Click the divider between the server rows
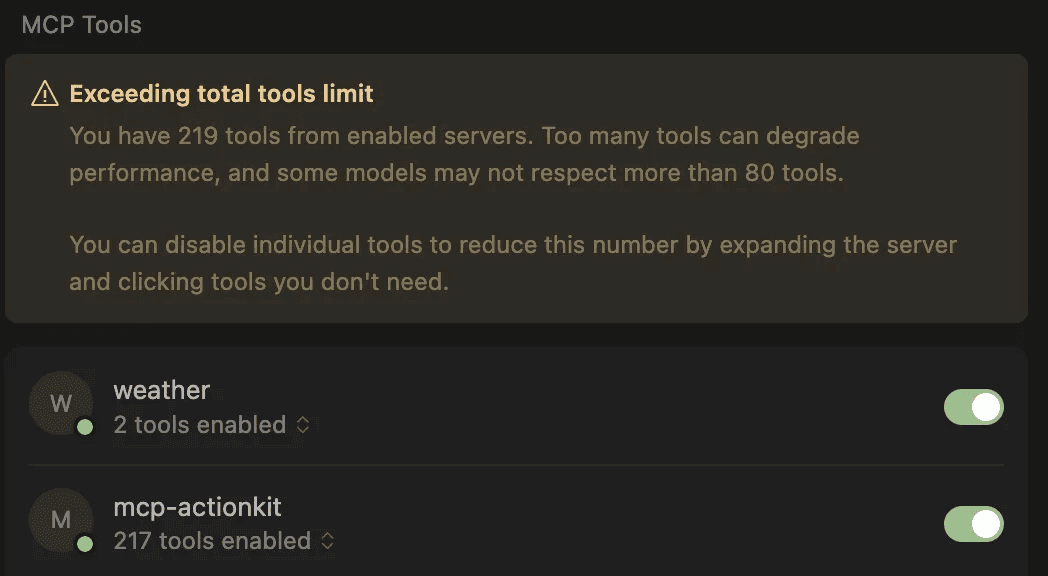Image resolution: width=1048 pixels, height=576 pixels. pos(516,465)
